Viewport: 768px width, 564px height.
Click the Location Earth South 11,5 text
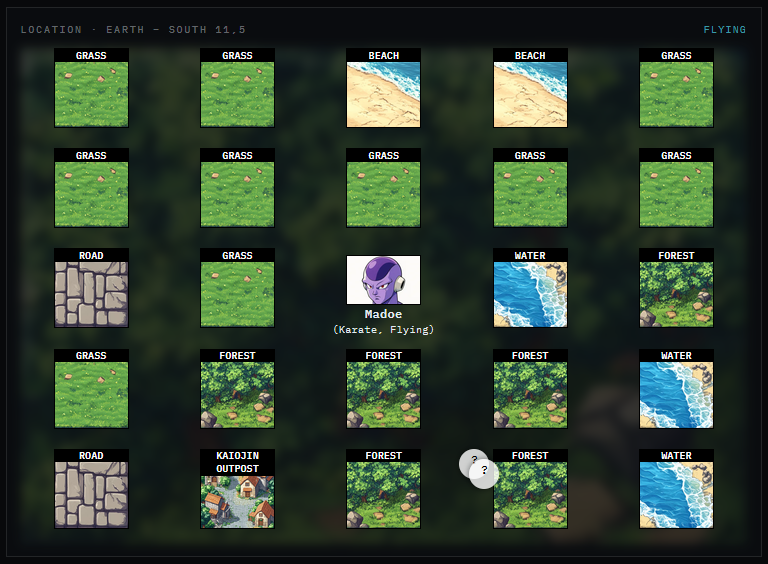[x=133, y=29]
